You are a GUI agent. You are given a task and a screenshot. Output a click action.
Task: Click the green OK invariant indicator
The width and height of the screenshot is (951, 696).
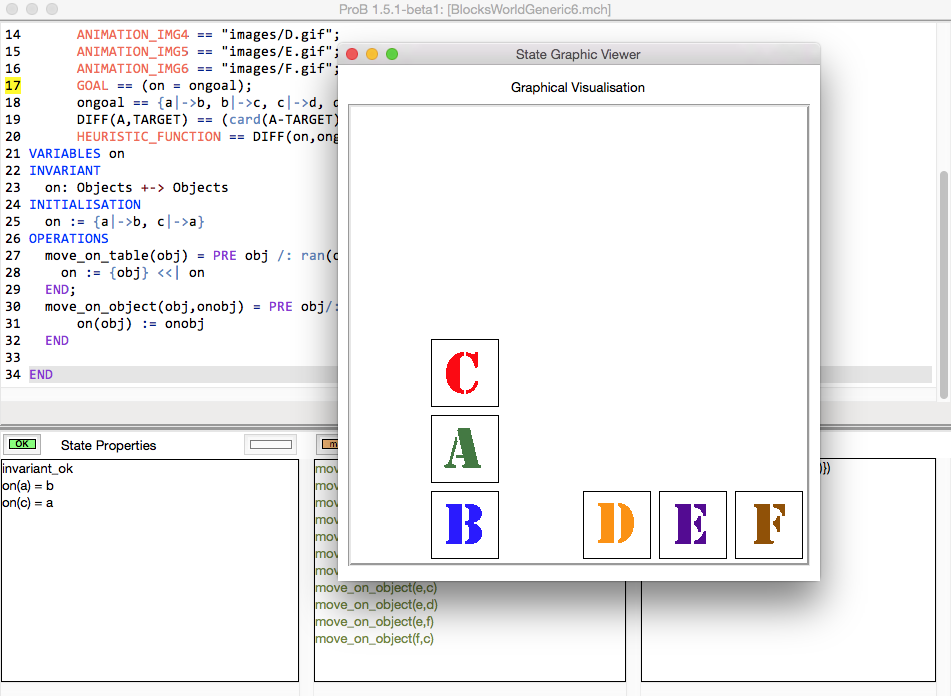tap(20, 444)
